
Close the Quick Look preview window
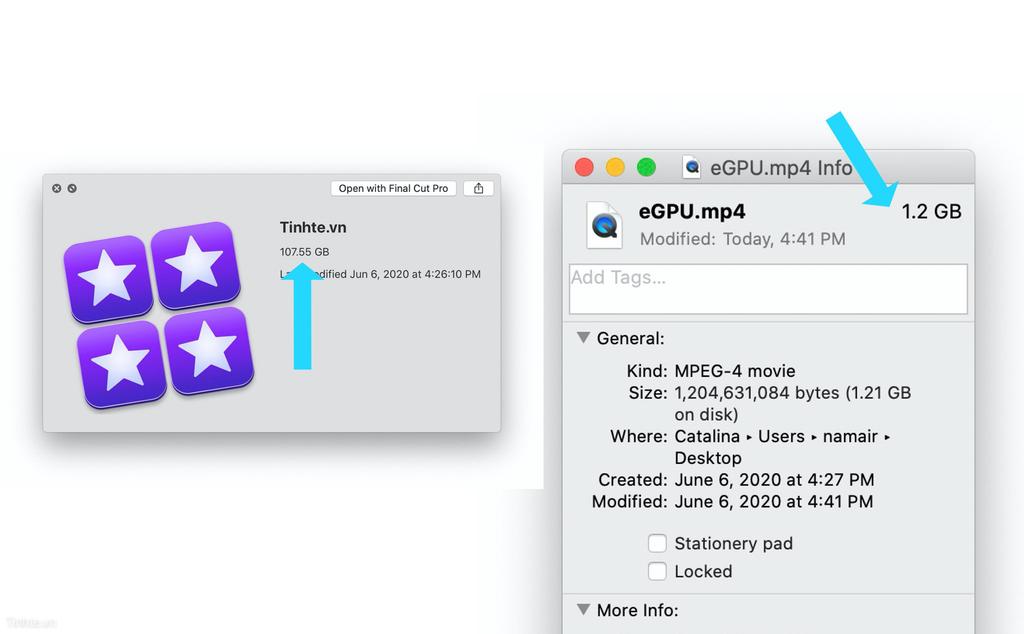[57, 188]
